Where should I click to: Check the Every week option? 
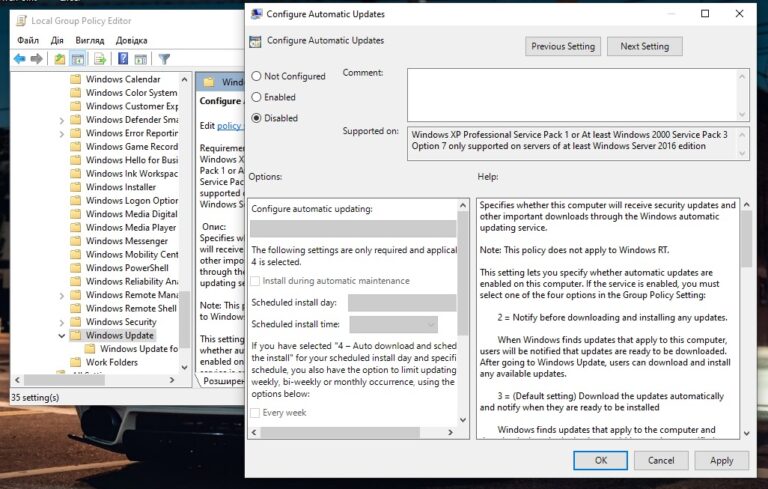tap(255, 413)
